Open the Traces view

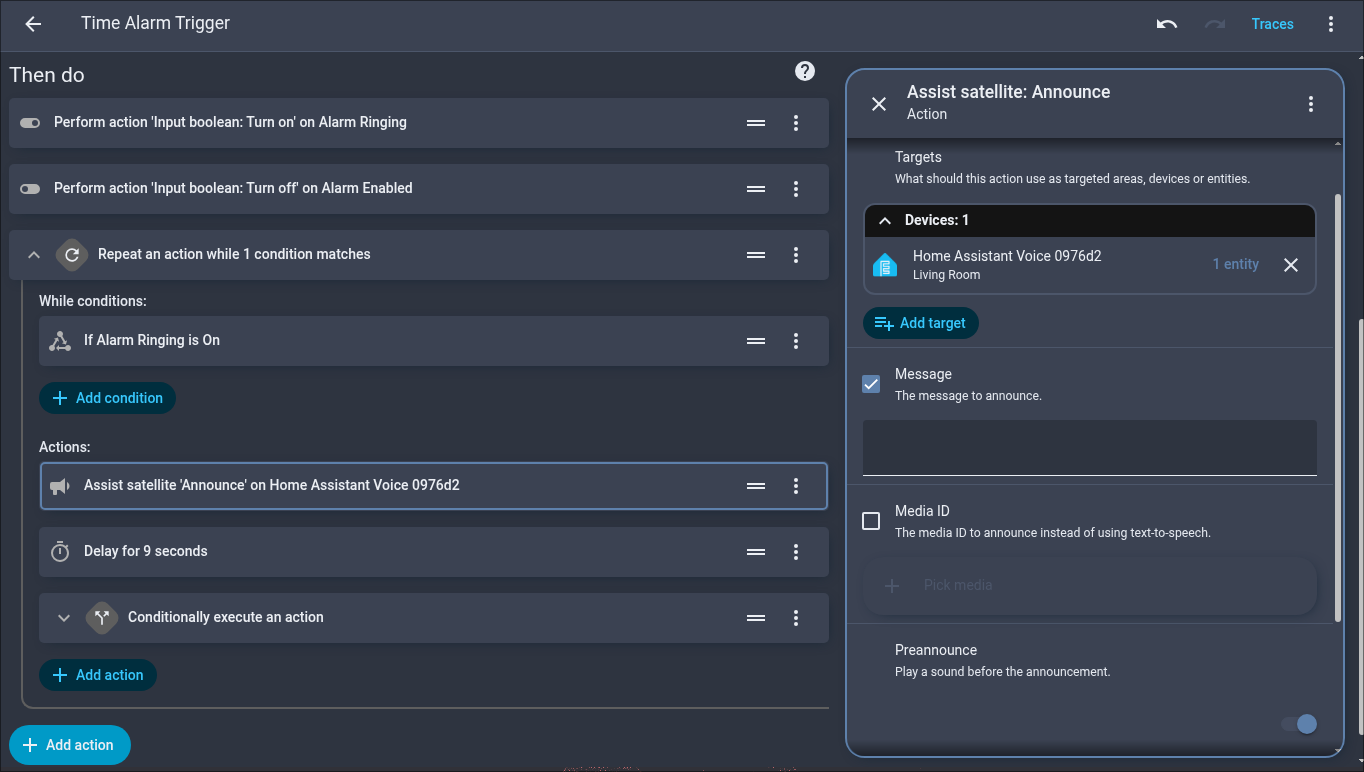click(1272, 24)
